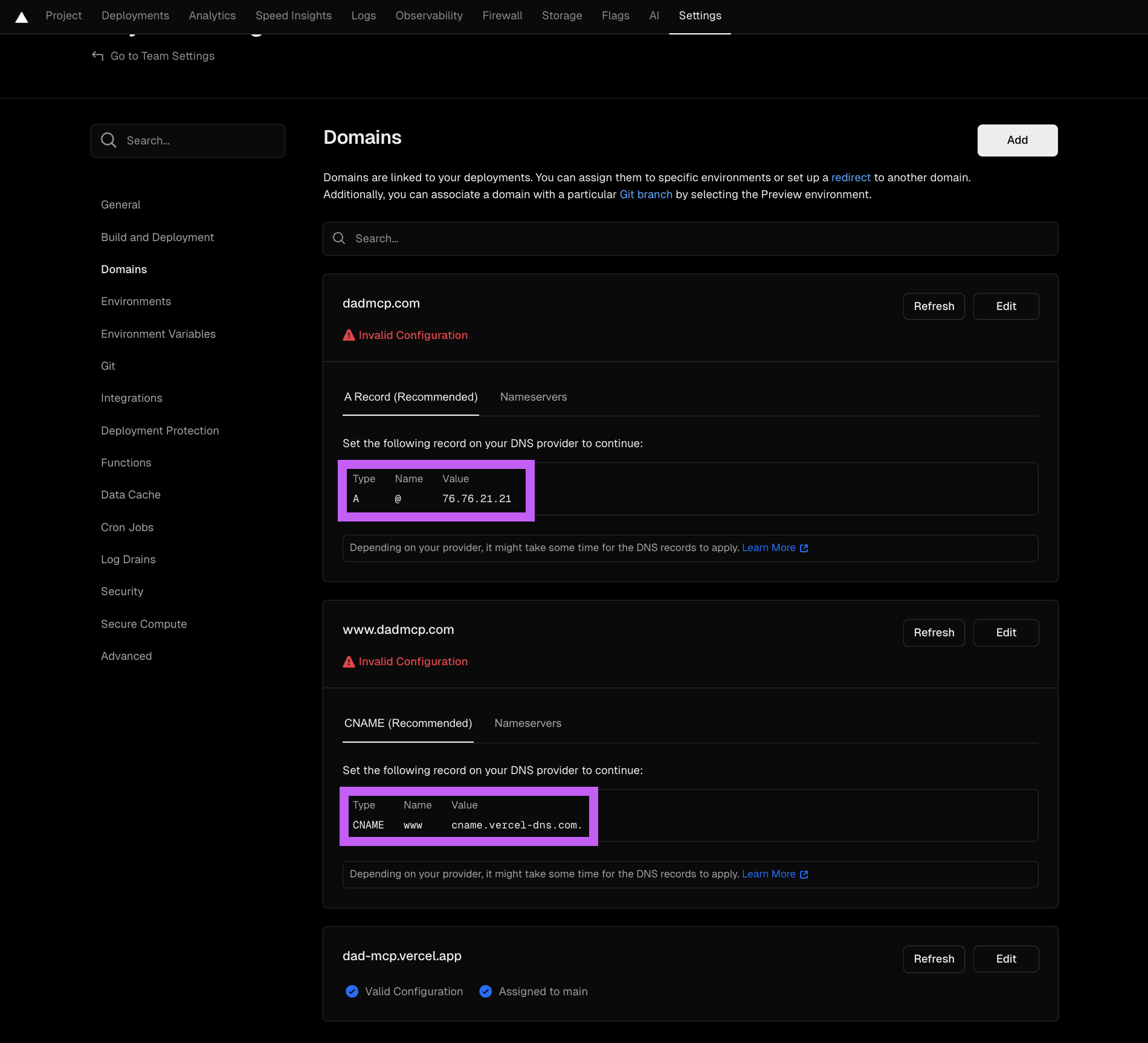The width and height of the screenshot is (1148, 1043).
Task: Open Build and Deployment settings
Action: click(x=158, y=237)
